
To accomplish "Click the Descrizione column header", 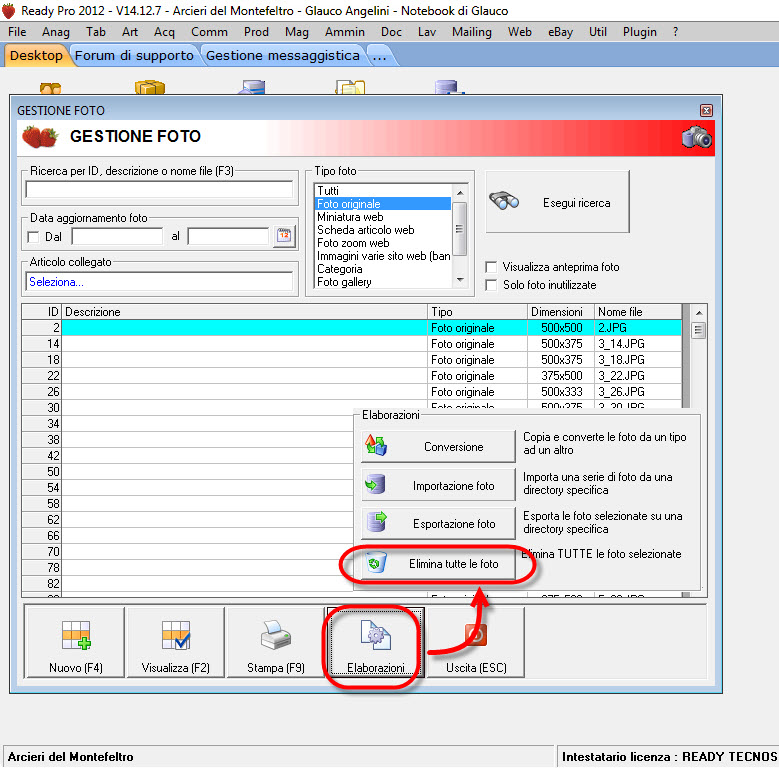I will coord(244,311).
